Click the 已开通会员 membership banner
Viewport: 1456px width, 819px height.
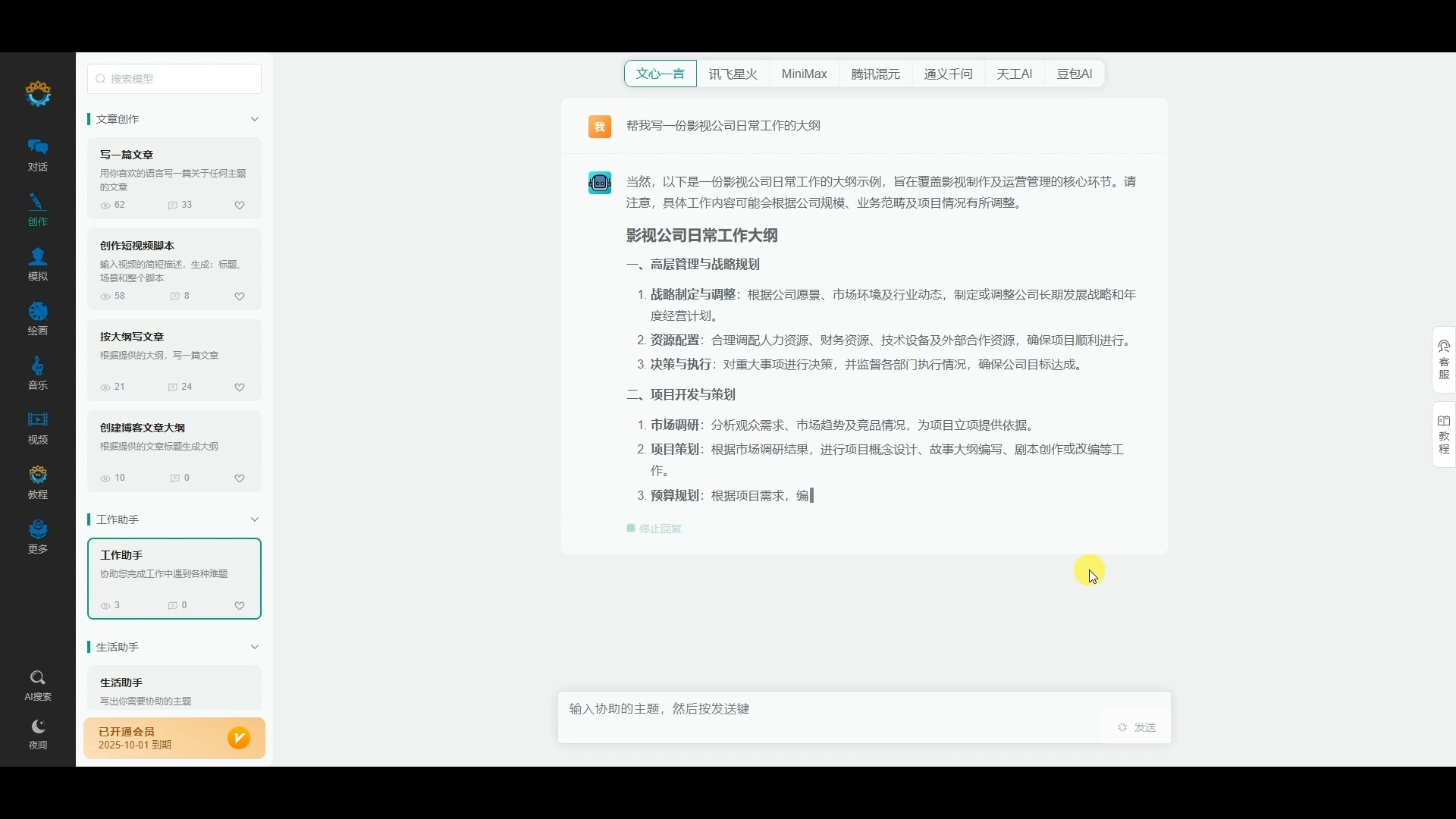tap(174, 739)
